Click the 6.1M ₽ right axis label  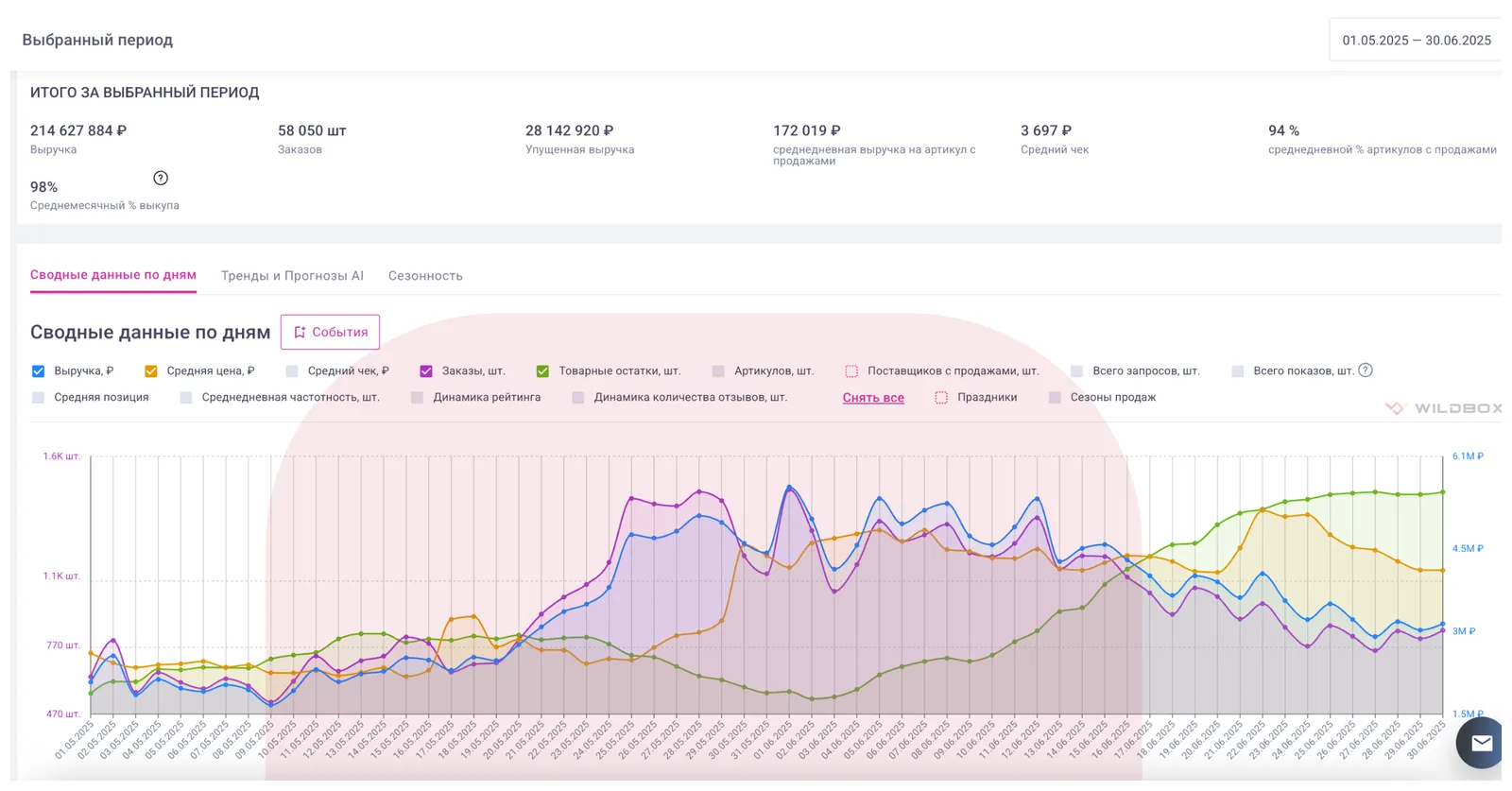point(1468,456)
